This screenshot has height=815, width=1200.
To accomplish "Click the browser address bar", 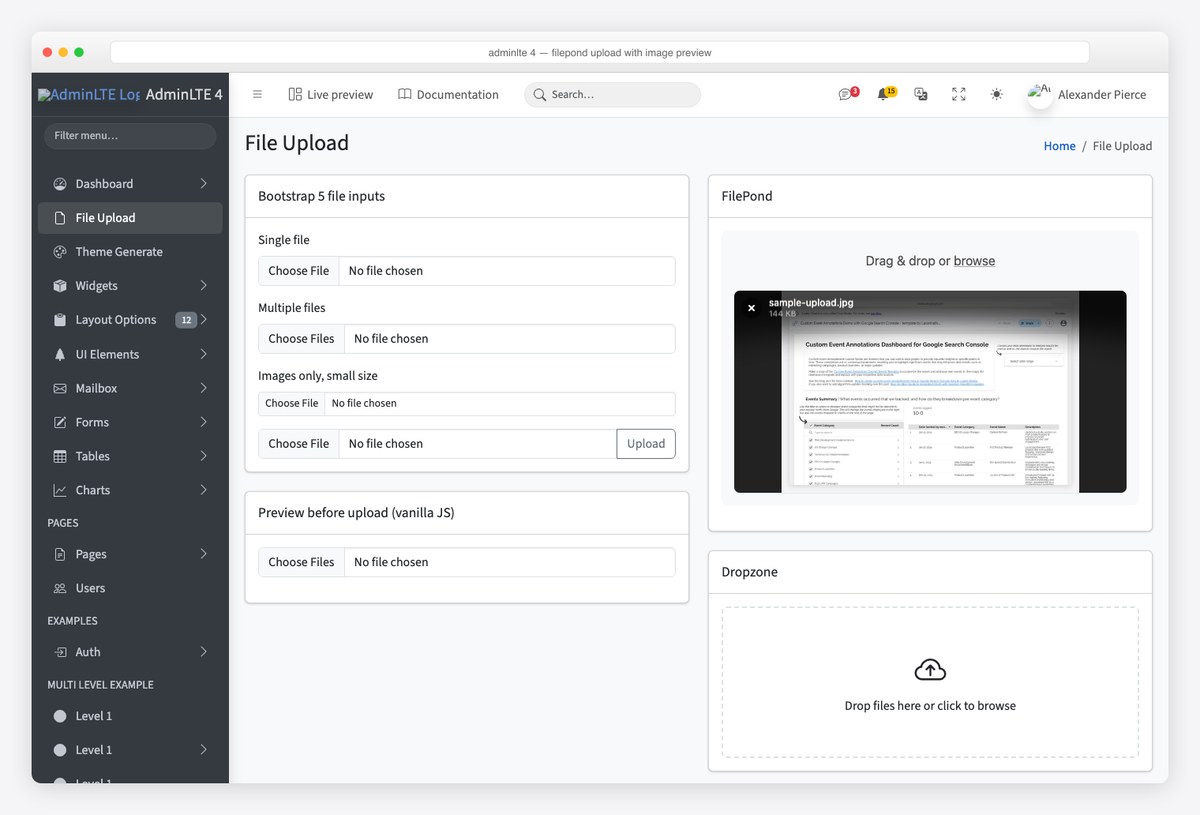I will coord(600,52).
